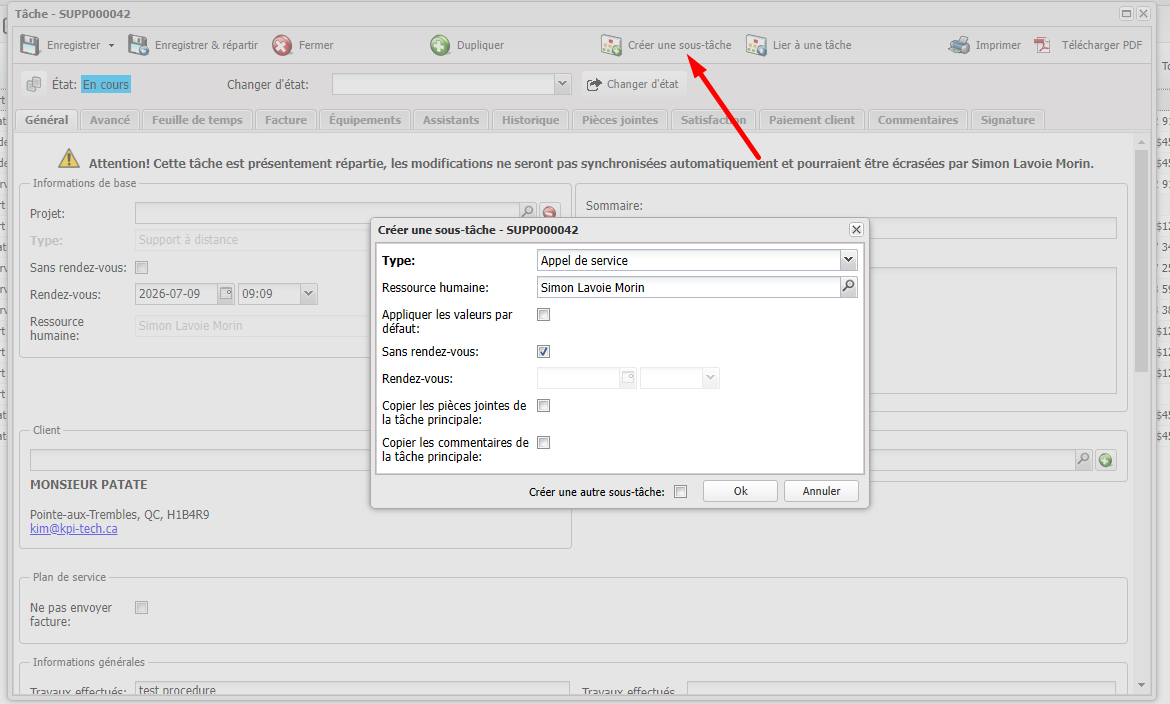Open the kim@kpi-tech.ca email link
This screenshot has height=704, width=1170.
point(74,529)
